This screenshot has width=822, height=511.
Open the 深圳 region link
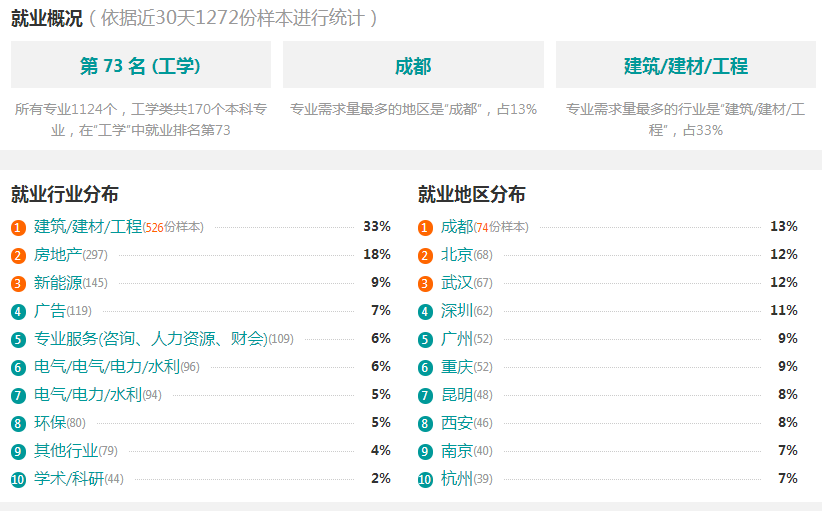457,311
